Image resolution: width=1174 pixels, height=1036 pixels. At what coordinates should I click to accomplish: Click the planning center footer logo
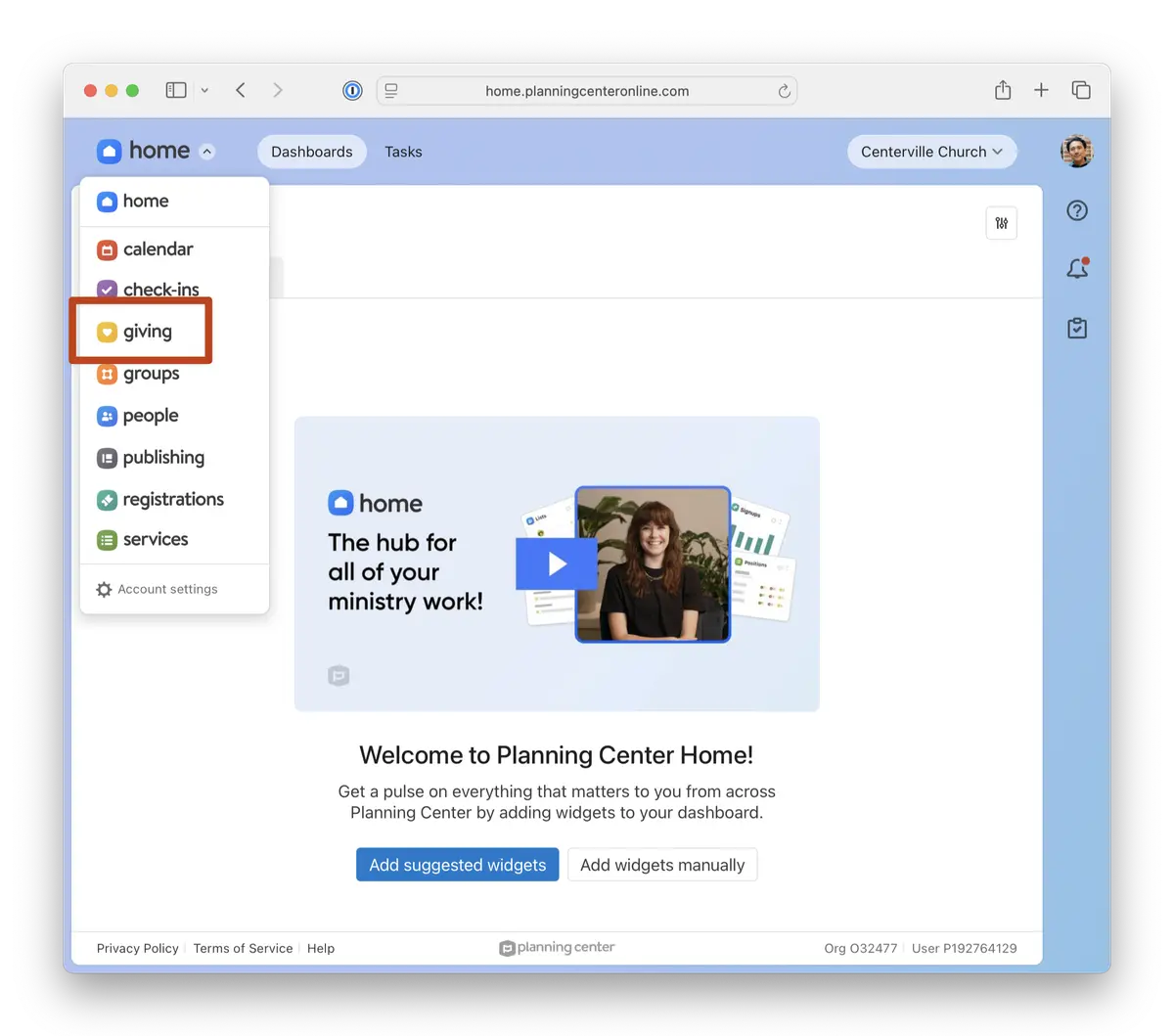click(x=557, y=948)
